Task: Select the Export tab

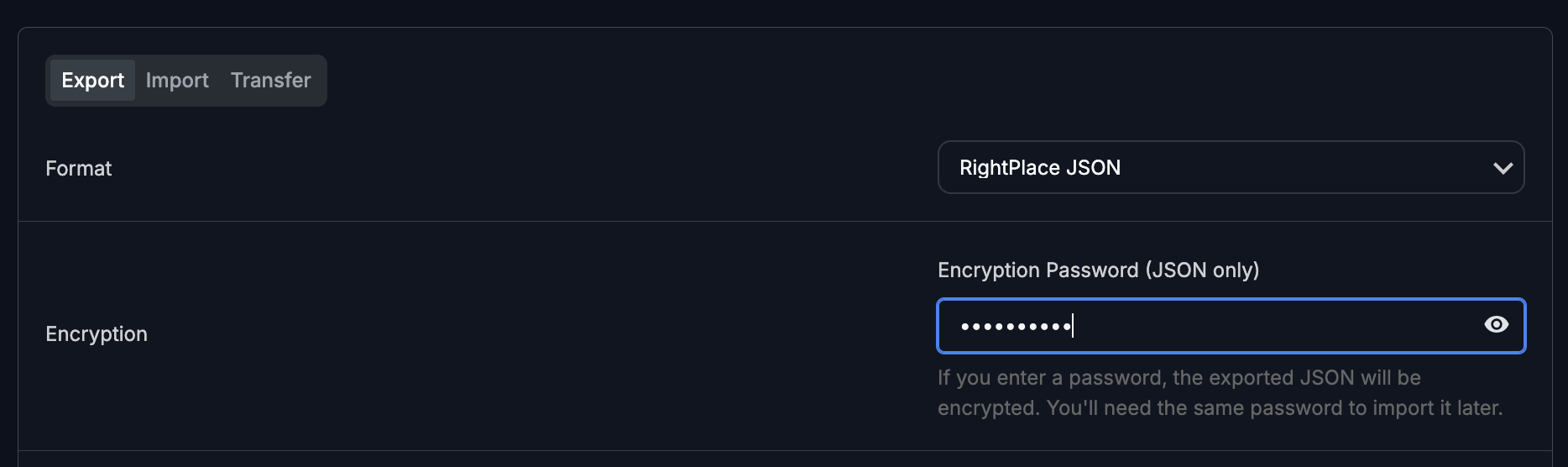Action: 92,81
